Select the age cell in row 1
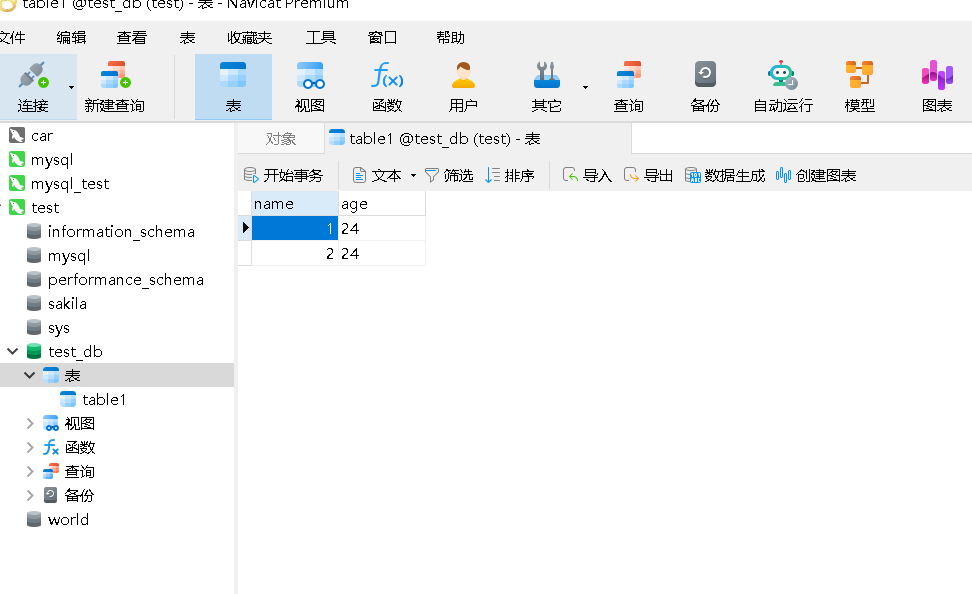 coord(382,229)
